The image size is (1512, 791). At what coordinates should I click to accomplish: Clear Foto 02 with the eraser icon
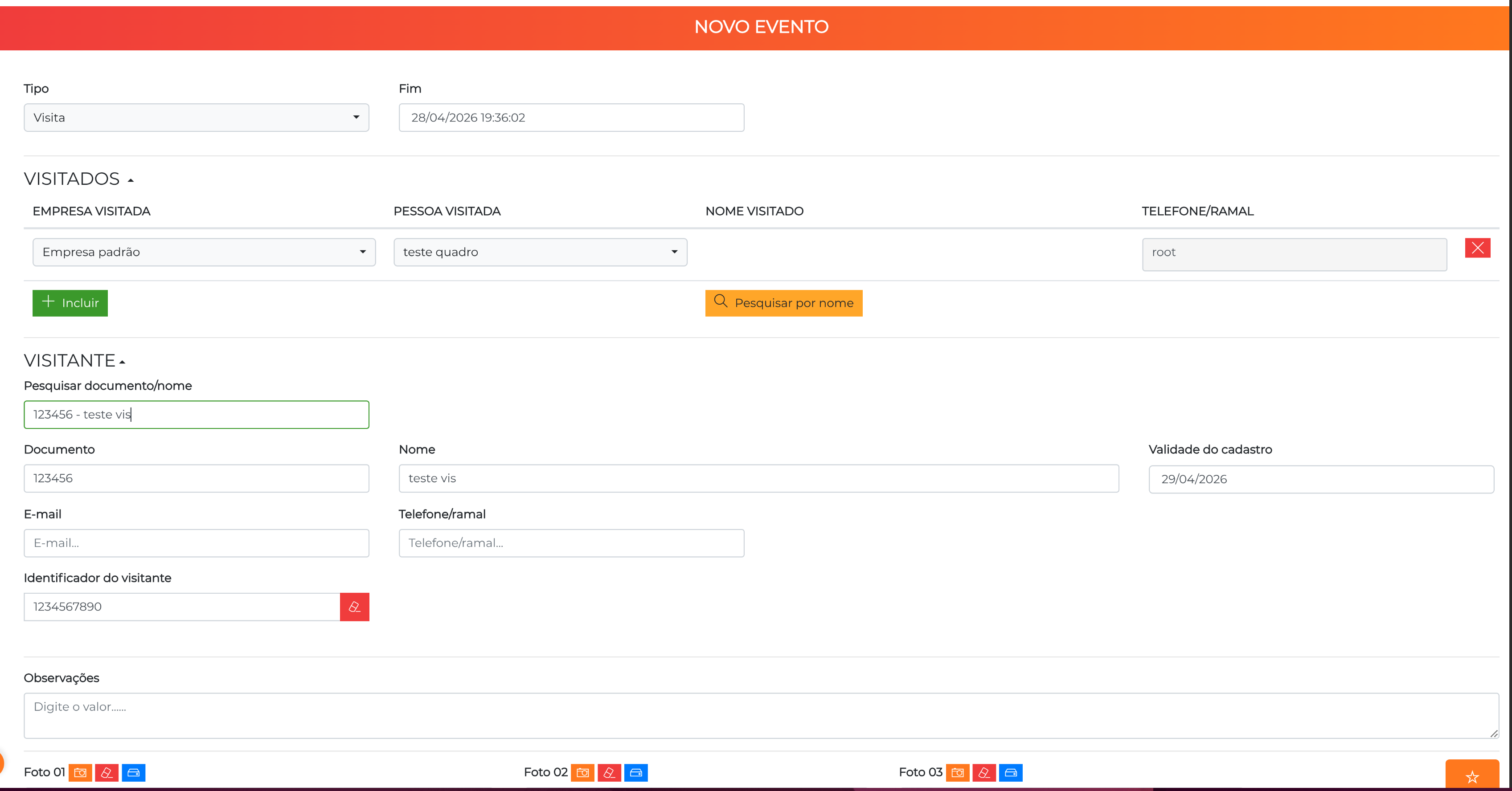[x=609, y=772]
